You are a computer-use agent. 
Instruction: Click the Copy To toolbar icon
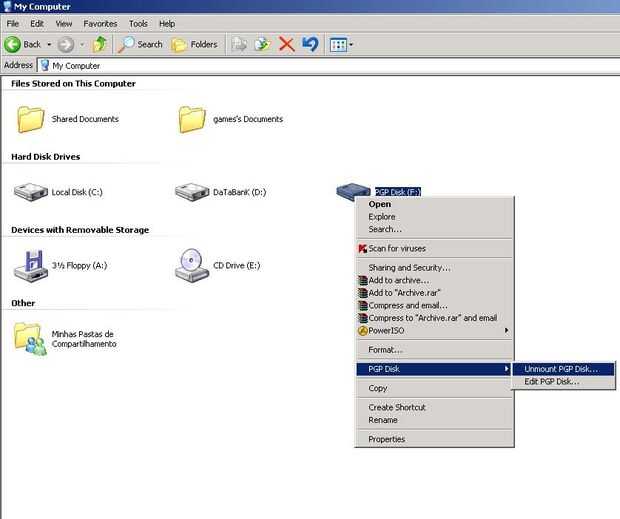click(262, 44)
